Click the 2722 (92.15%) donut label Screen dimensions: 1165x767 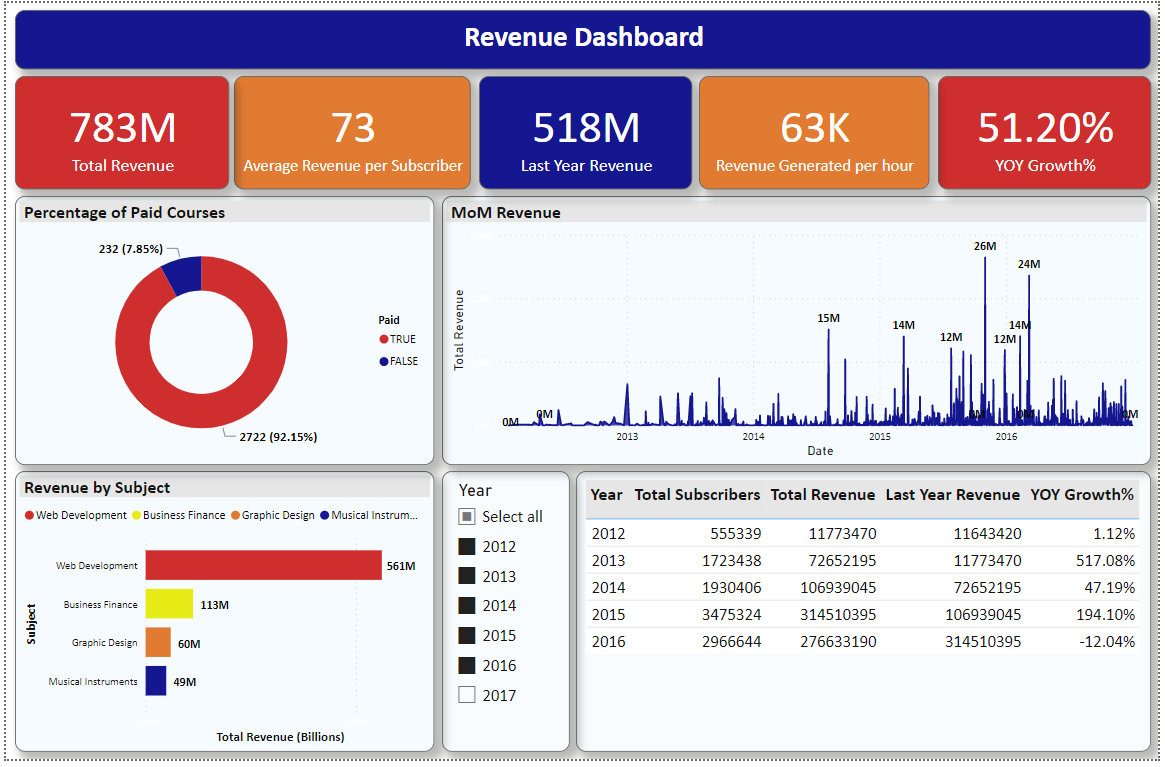pyautogui.click(x=278, y=437)
